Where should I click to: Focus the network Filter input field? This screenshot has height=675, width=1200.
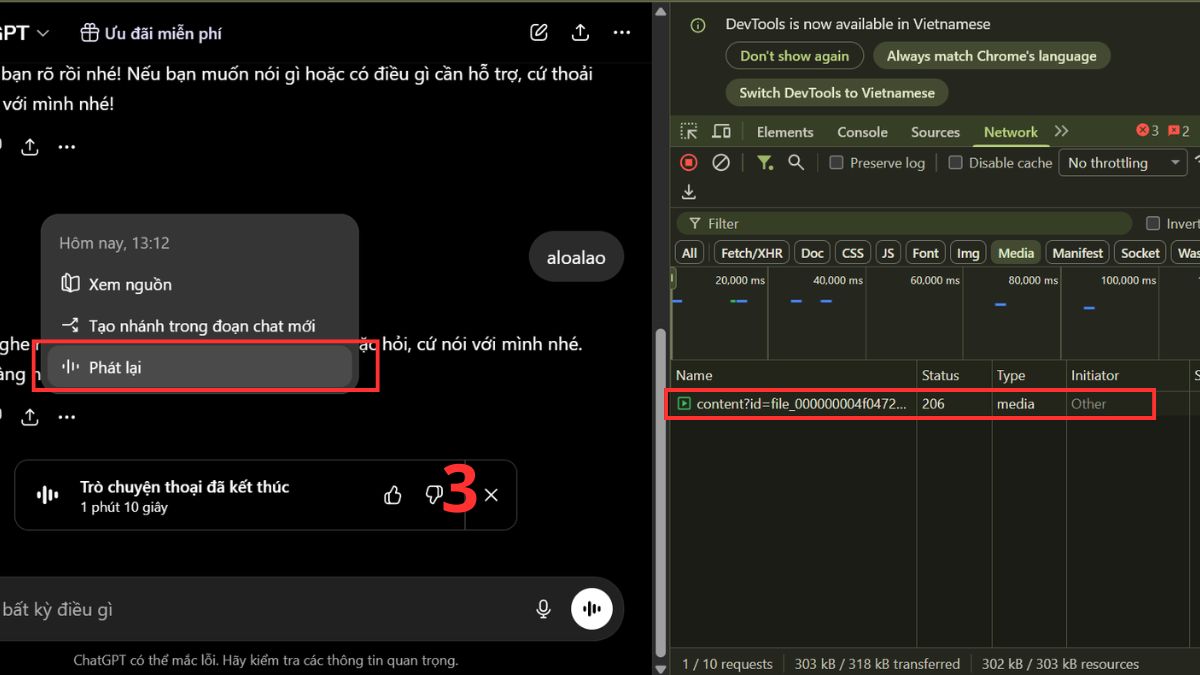[x=905, y=224]
